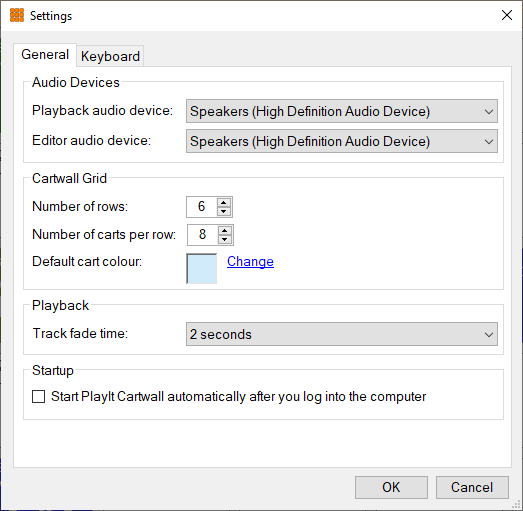Increase number of rows with up arrow
This screenshot has width=523, height=511.
click(223, 202)
